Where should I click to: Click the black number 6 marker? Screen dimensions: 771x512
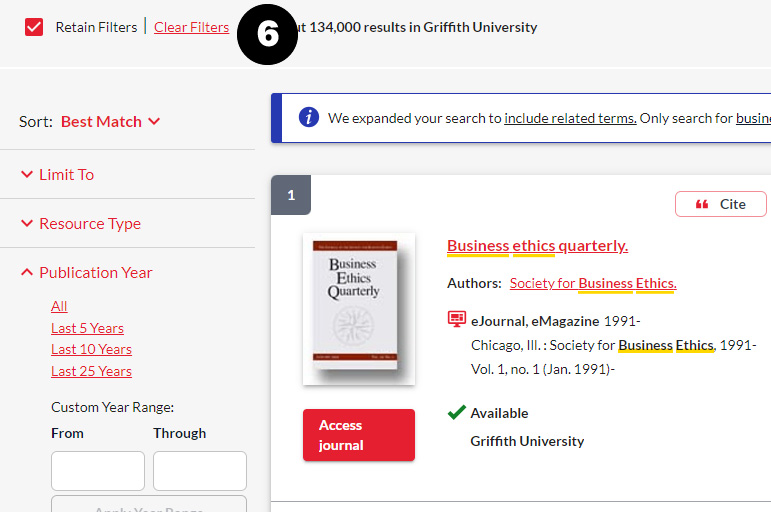pyautogui.click(x=267, y=34)
